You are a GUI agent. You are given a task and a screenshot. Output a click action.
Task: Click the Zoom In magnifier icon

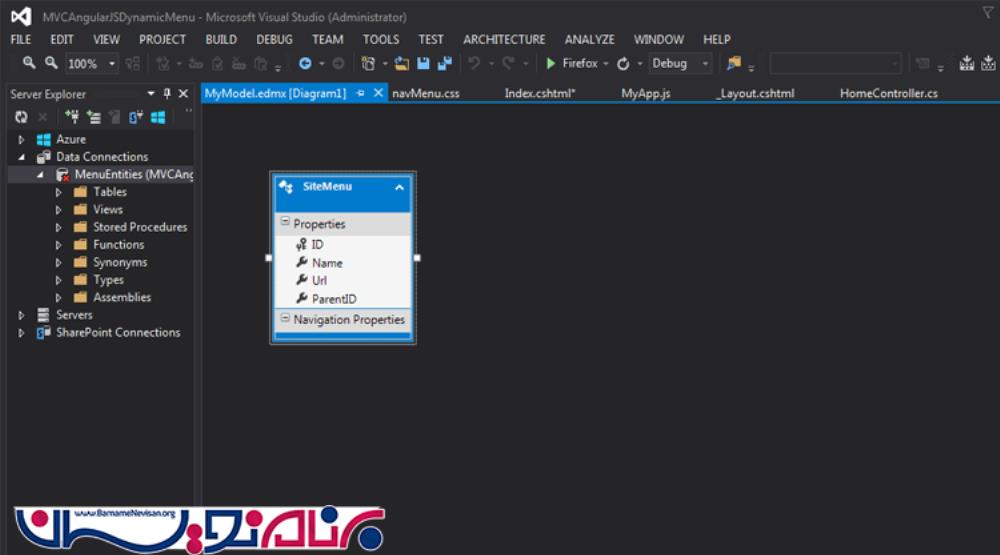click(x=29, y=63)
